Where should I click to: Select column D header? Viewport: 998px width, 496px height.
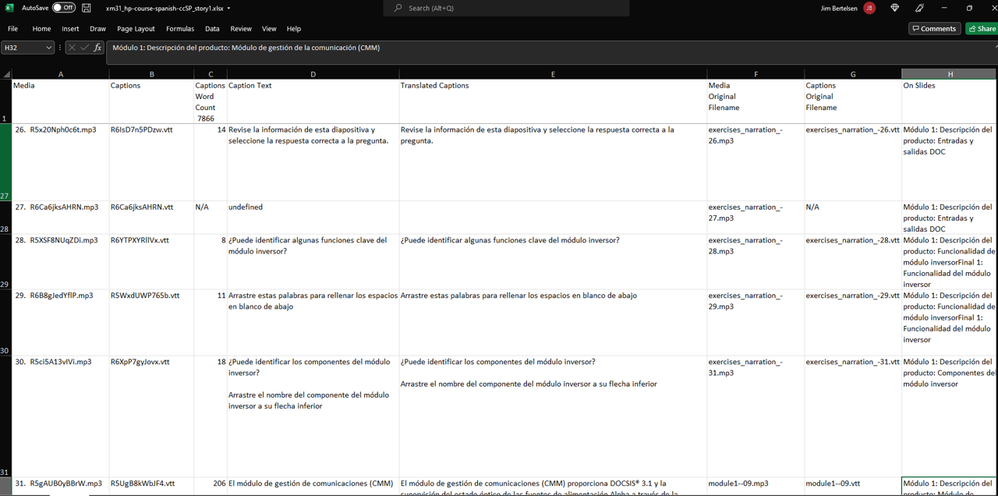pos(313,74)
